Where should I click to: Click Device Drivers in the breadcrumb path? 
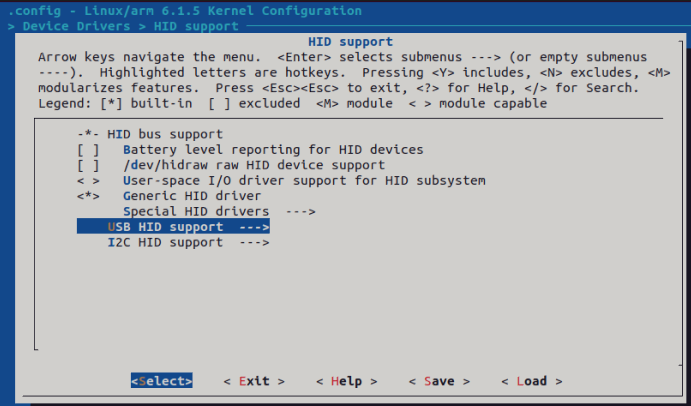(77, 26)
